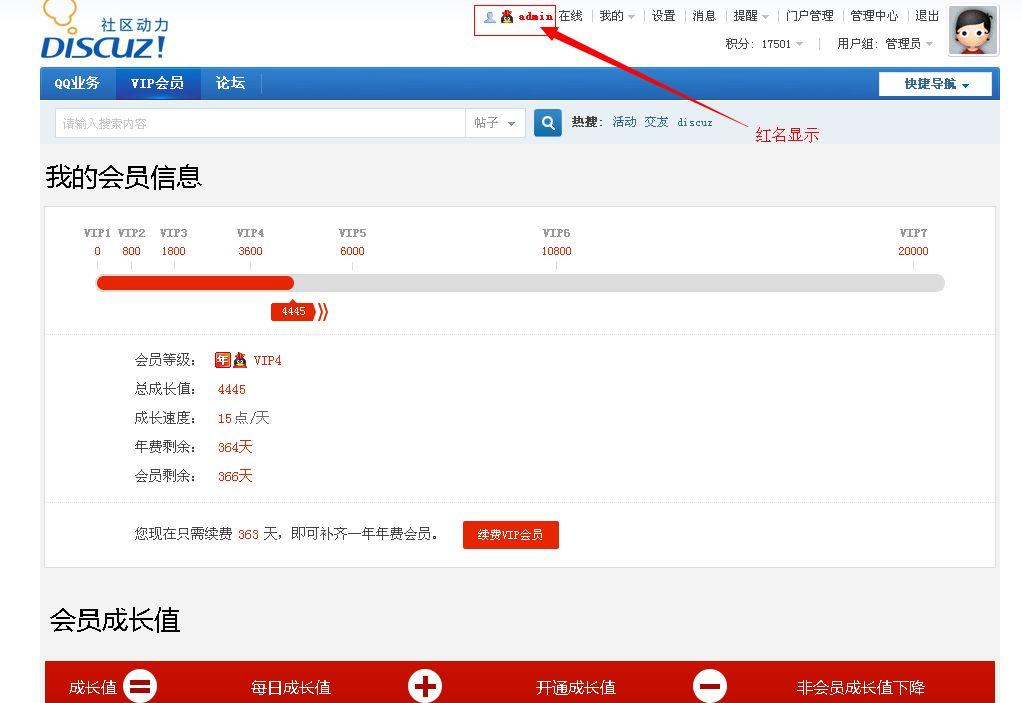Click the plus circle icon in growth banner
Viewport: 1022px width, 703px height.
pyautogui.click(x=425, y=686)
